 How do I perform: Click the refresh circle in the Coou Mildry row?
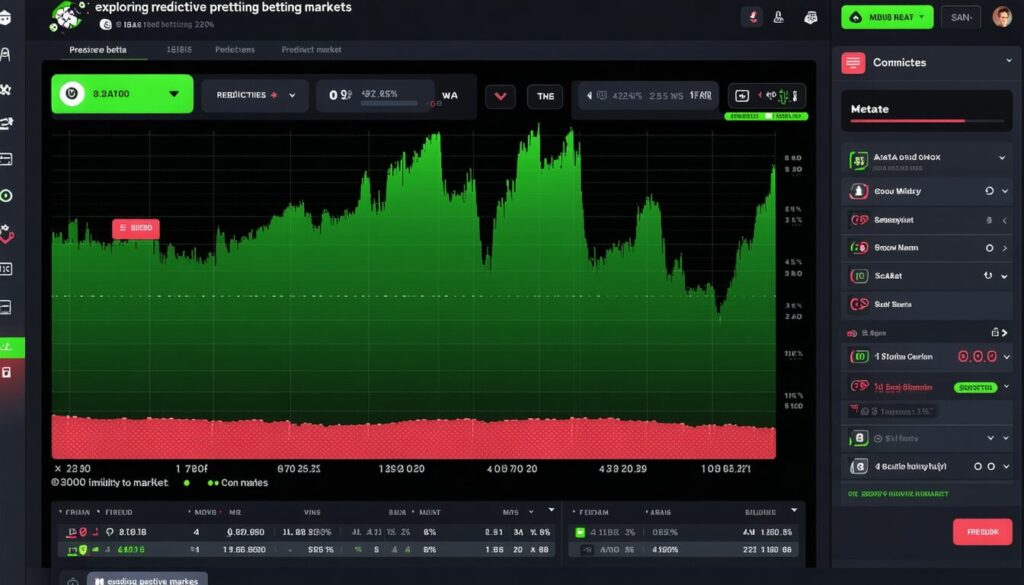[989, 191]
